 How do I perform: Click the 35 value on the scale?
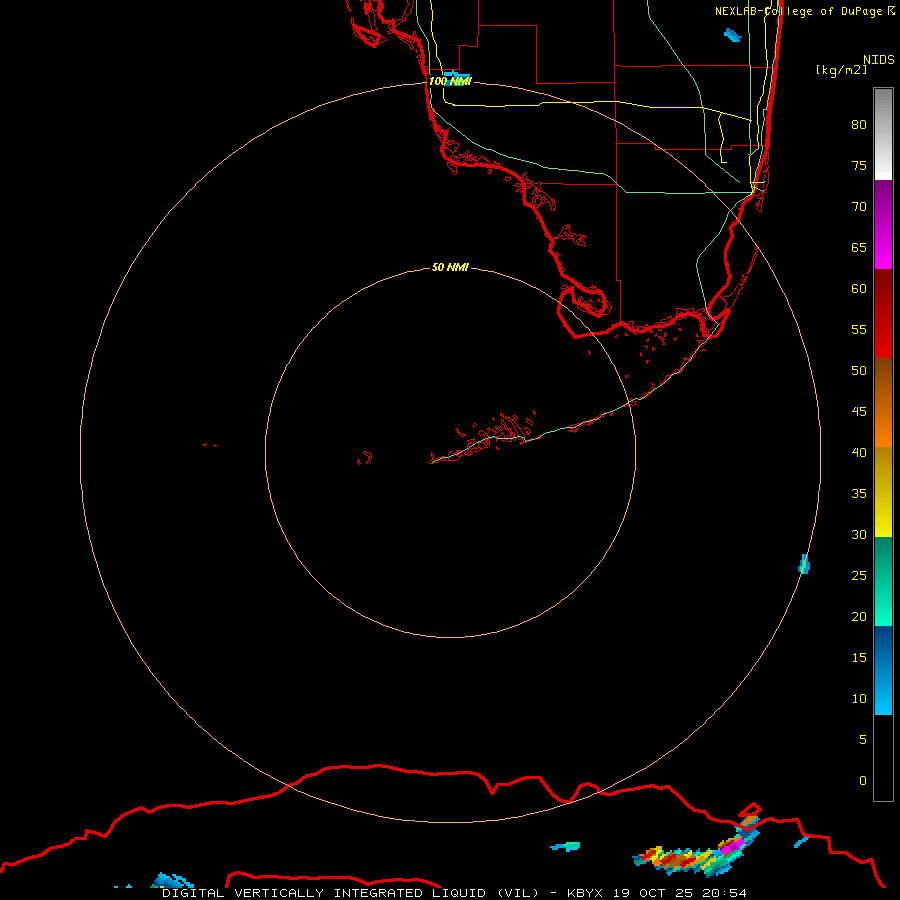coord(859,494)
